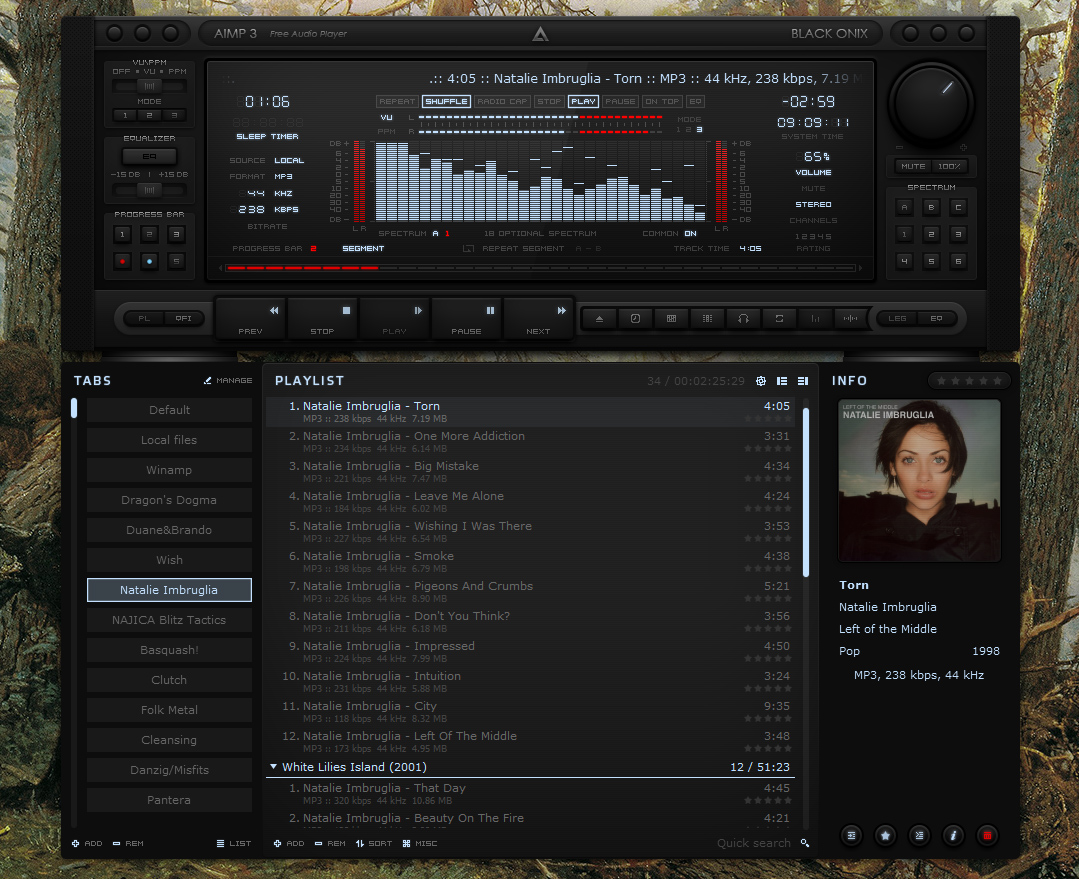Click the LEG button
Viewport: 1079px width, 879px height.
click(897, 319)
